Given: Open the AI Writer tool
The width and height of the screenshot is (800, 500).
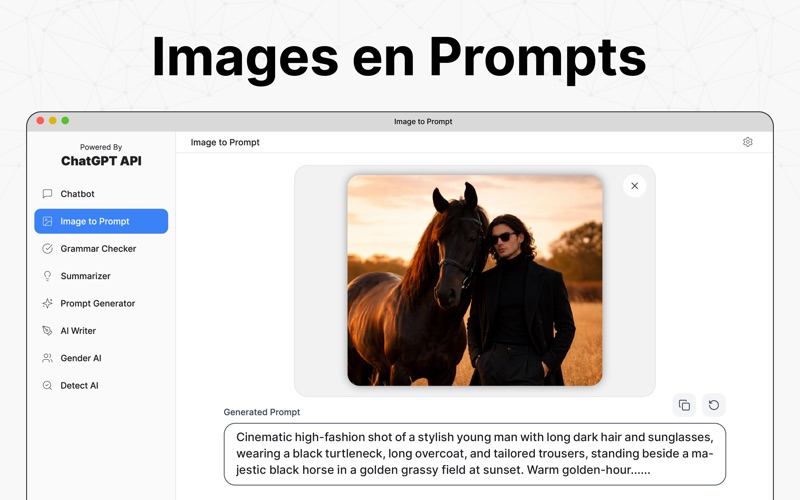Looking at the screenshot, I should point(101,331).
